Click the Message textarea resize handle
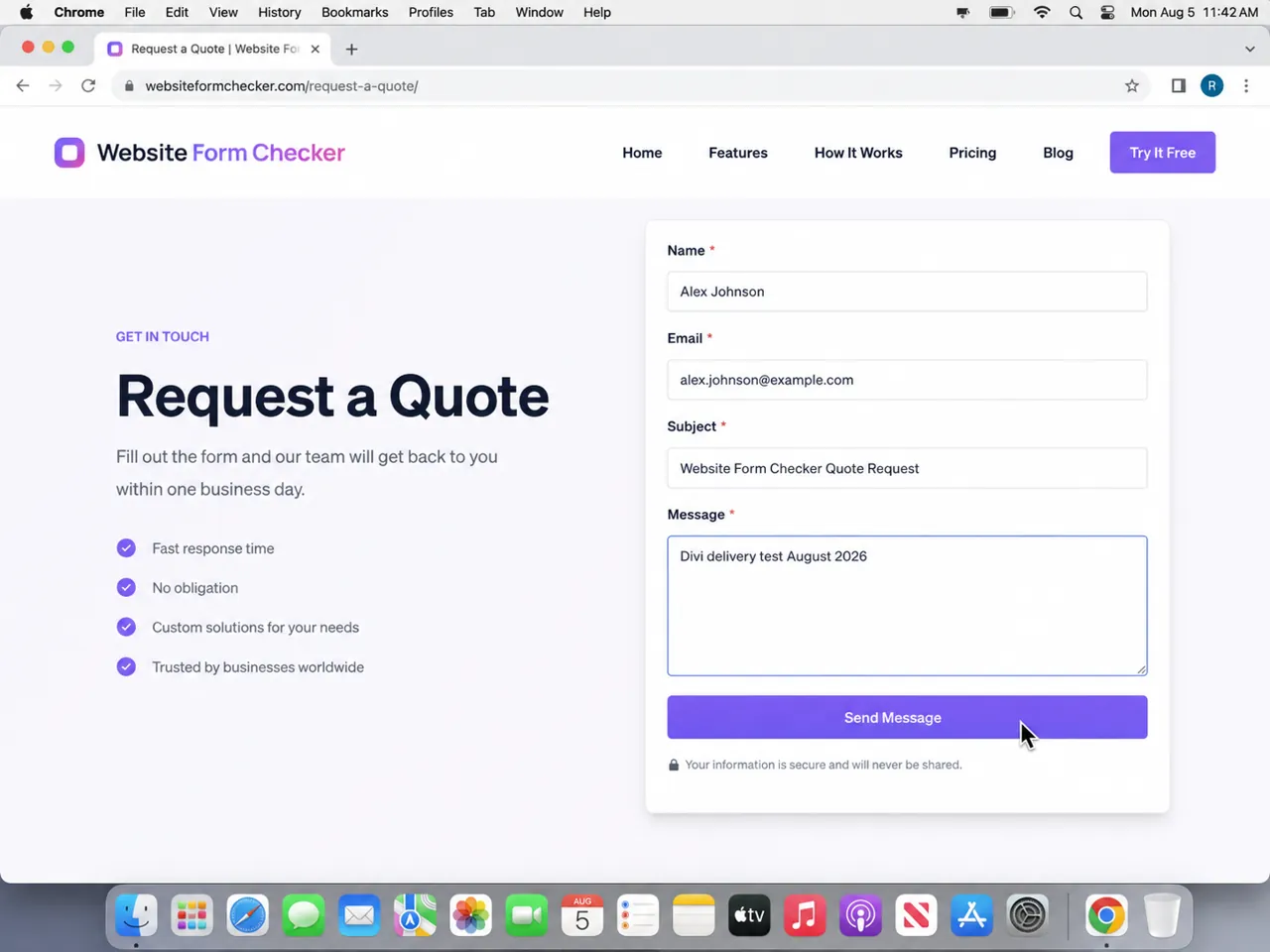Screen dimensions: 1270x952 [x=1142, y=669]
